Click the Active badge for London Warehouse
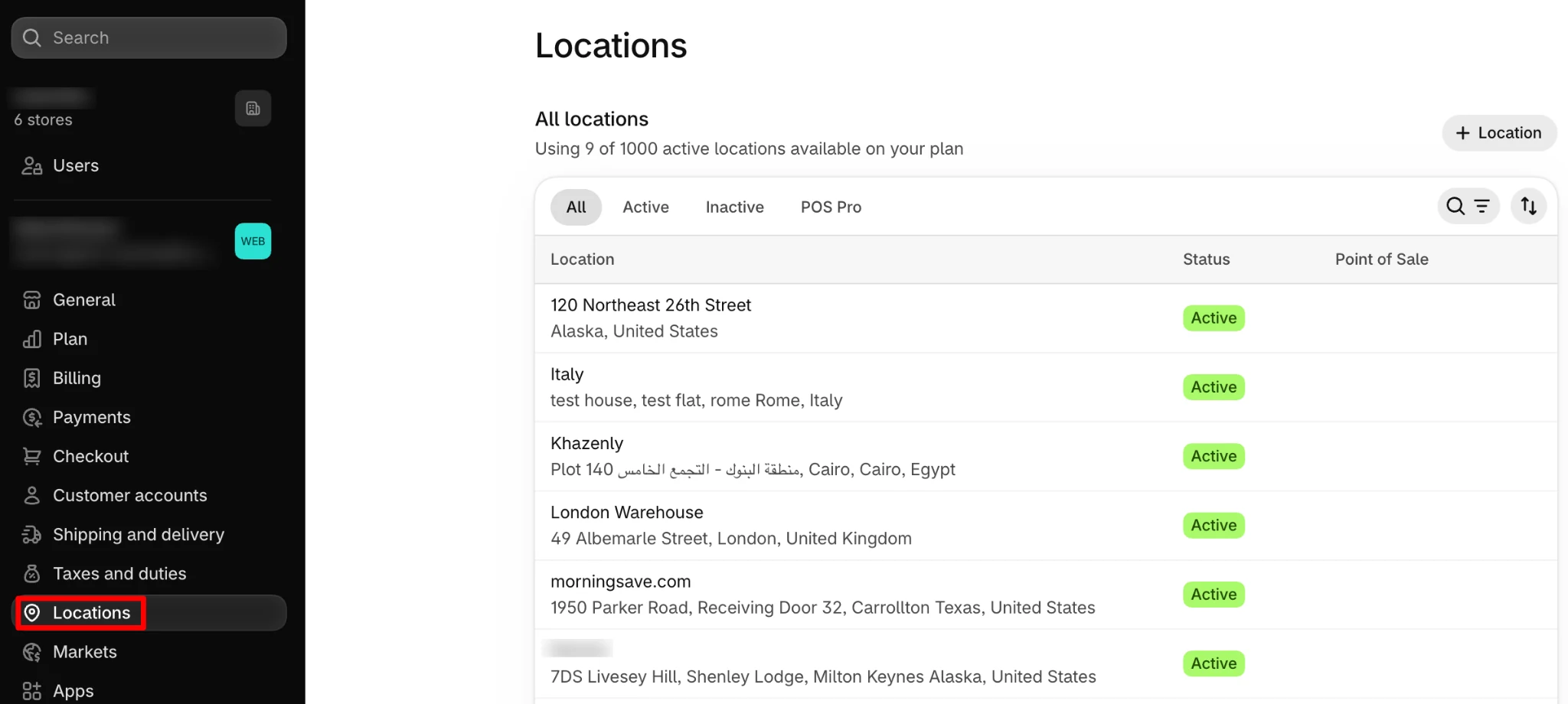 pyautogui.click(x=1214, y=525)
